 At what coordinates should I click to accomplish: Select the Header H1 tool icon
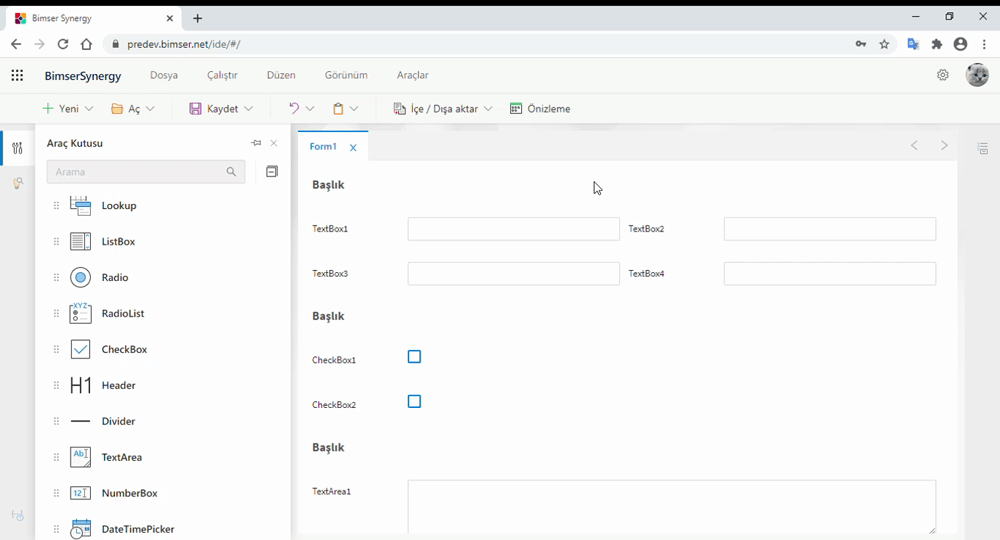81,385
